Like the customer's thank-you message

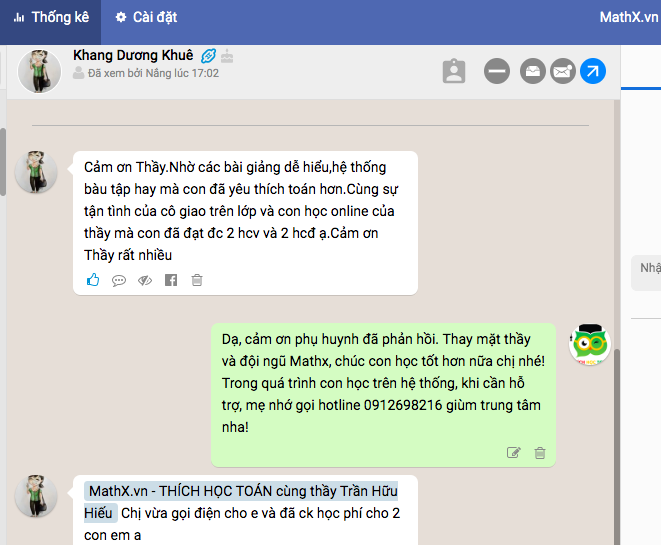93,280
